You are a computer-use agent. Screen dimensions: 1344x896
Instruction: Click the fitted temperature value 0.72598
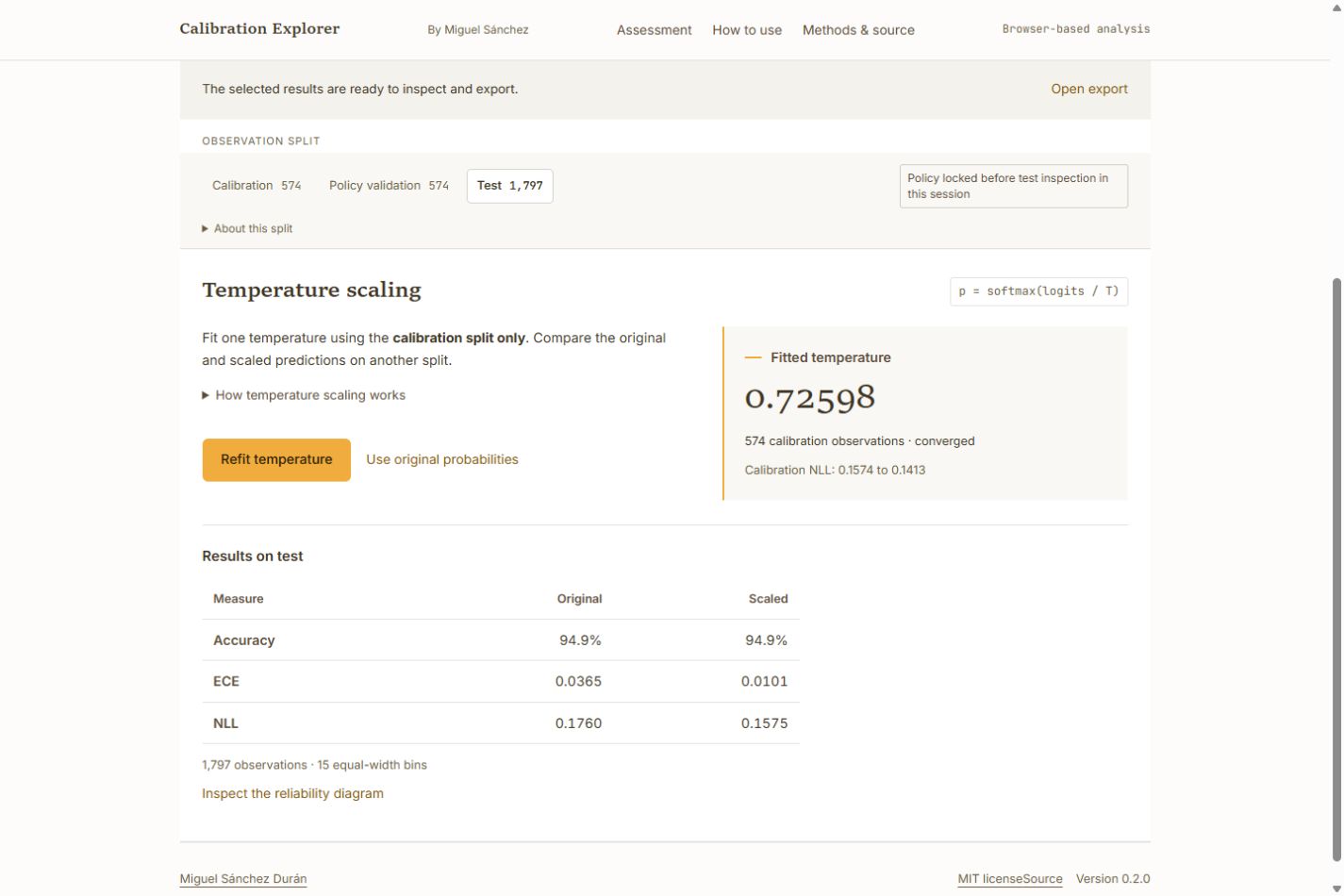pyautogui.click(x=810, y=397)
